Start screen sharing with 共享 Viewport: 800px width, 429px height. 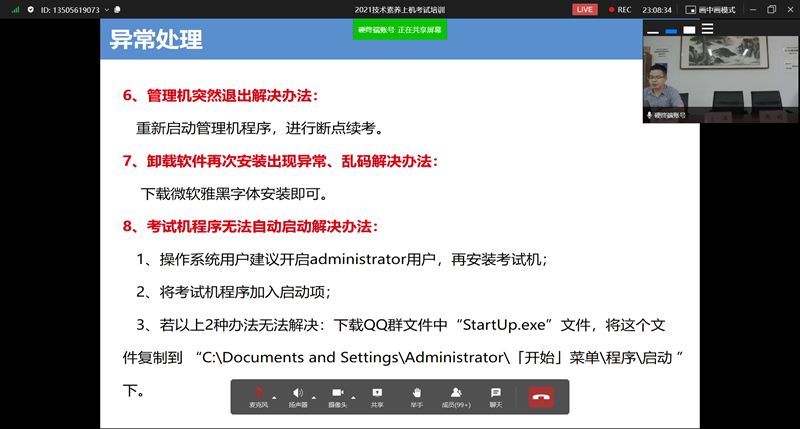point(377,395)
